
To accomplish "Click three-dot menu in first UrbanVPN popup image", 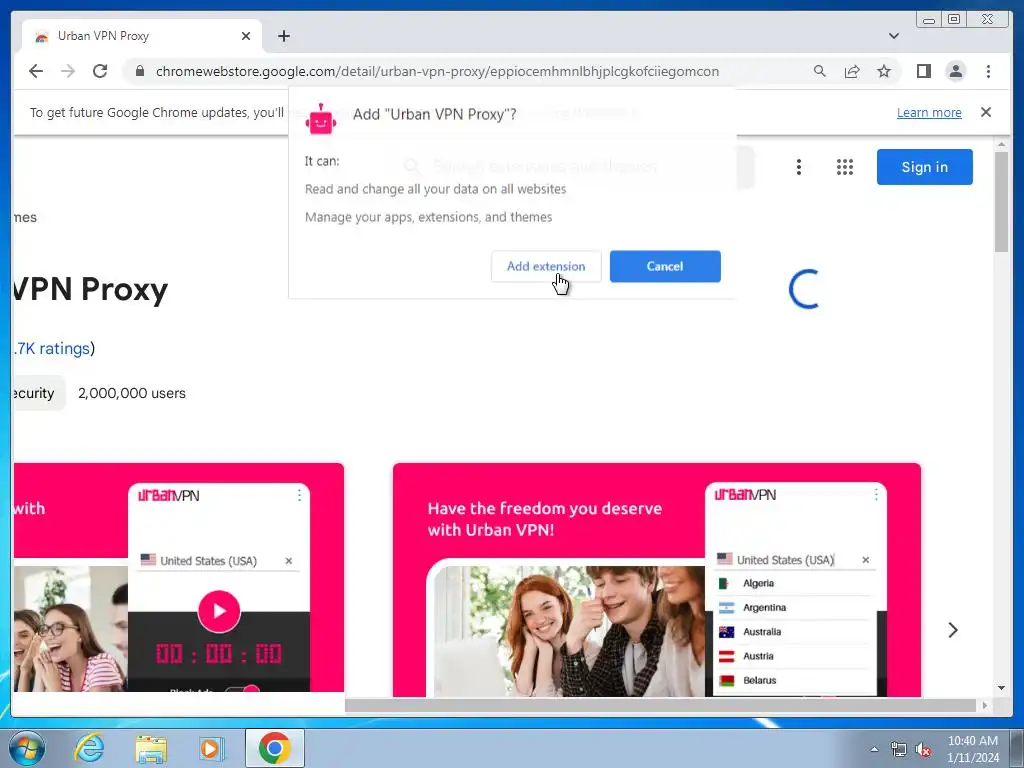I will coord(299,495).
